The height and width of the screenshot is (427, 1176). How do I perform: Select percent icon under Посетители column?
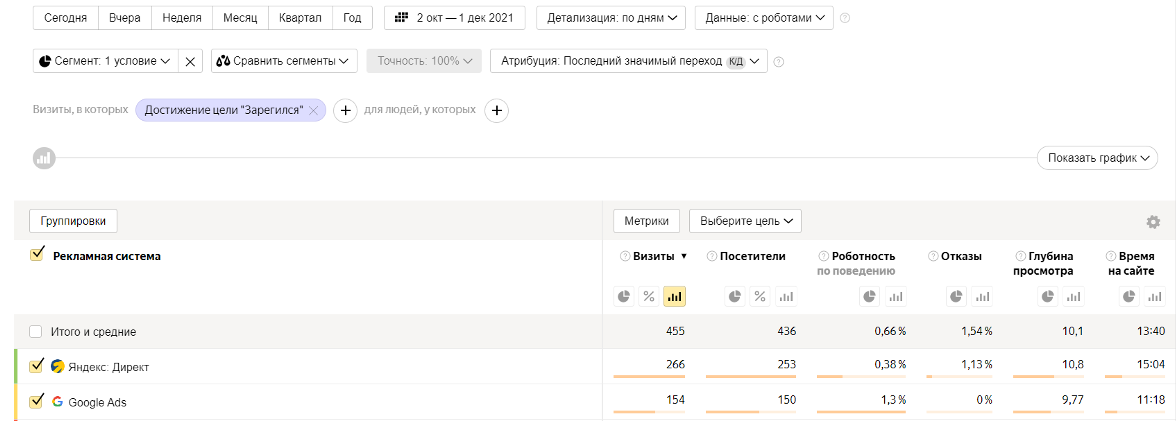[x=760, y=296]
